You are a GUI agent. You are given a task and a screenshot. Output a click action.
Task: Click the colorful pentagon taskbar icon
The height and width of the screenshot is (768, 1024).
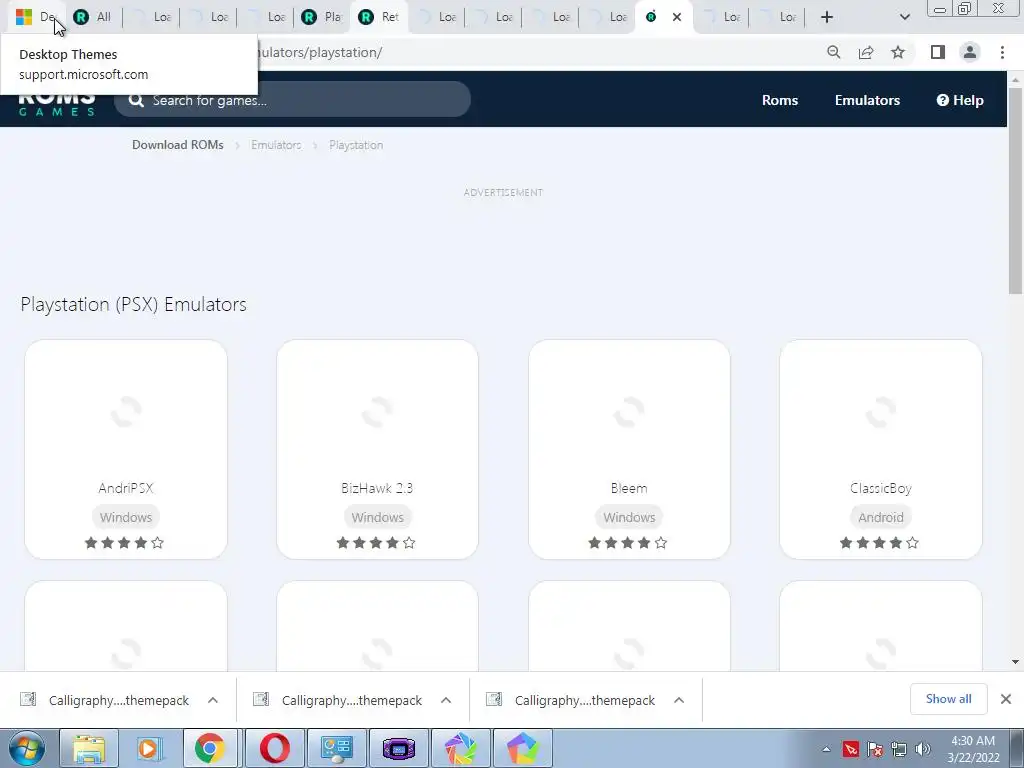point(522,748)
